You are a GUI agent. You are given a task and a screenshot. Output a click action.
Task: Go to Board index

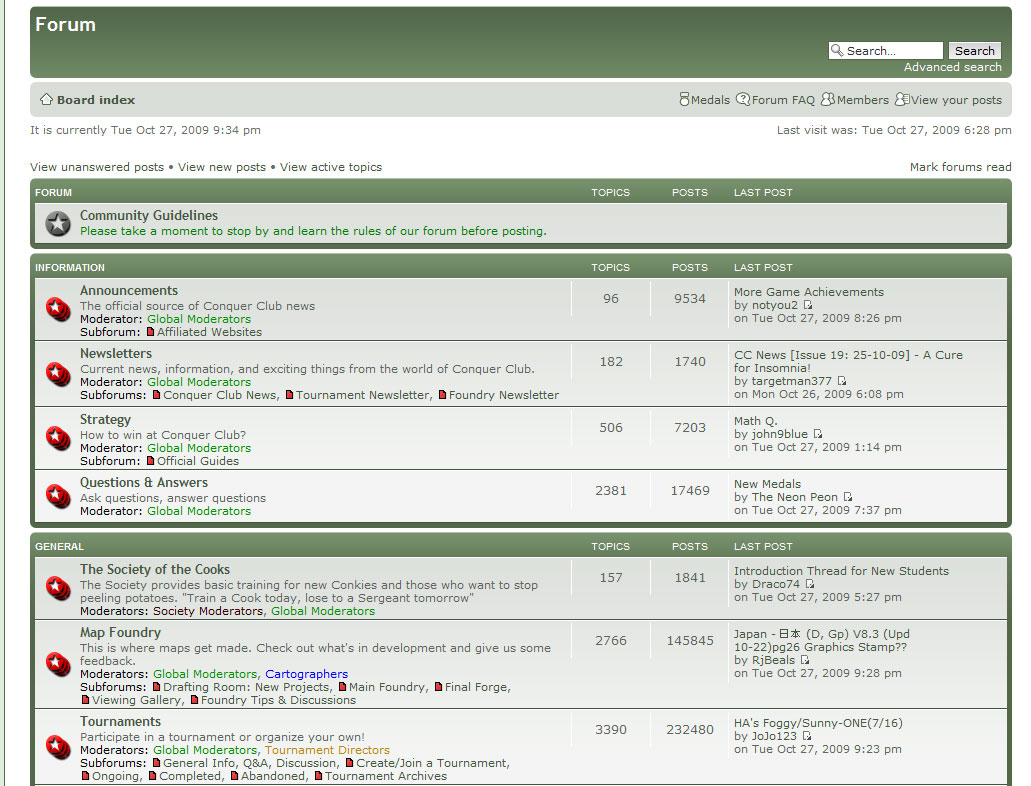coord(95,100)
